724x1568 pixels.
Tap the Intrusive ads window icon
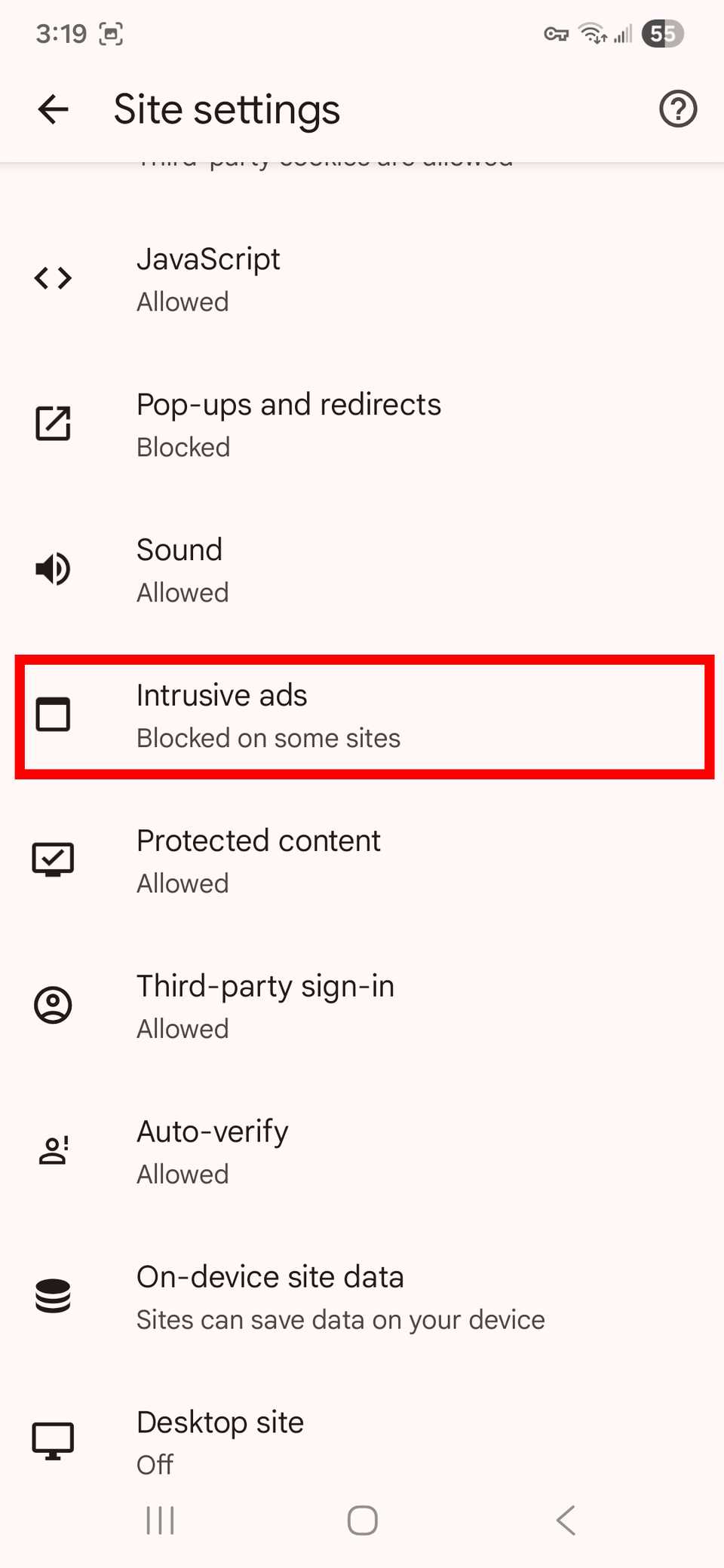[54, 715]
